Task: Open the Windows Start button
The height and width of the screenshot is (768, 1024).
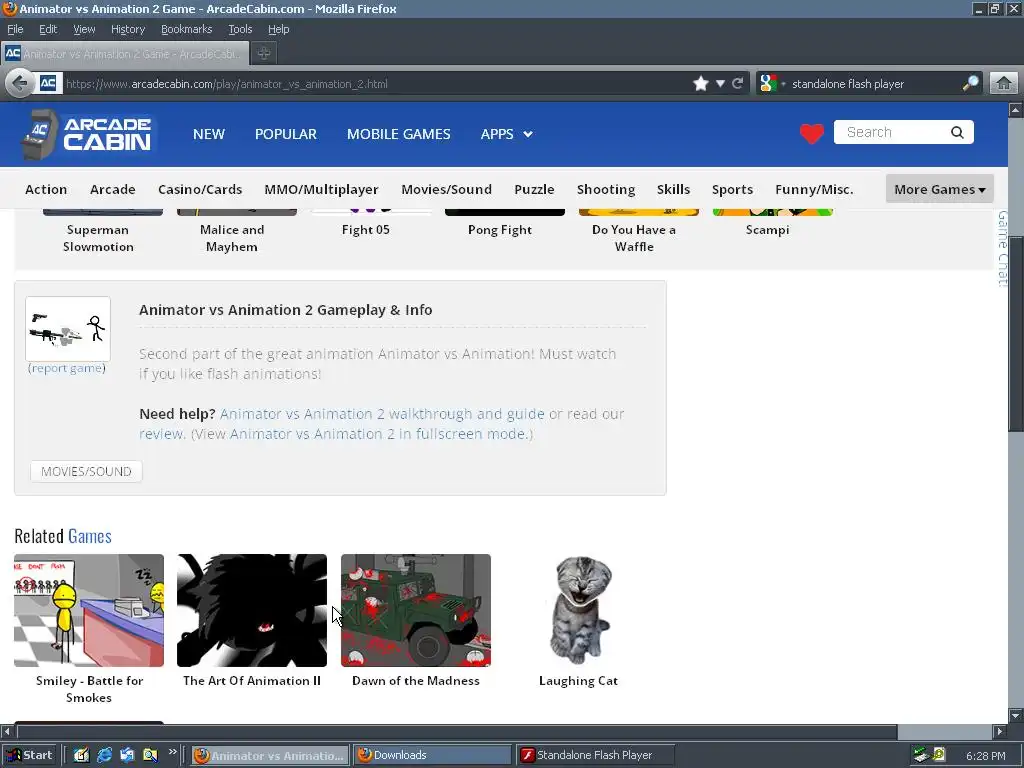Action: pos(31,756)
